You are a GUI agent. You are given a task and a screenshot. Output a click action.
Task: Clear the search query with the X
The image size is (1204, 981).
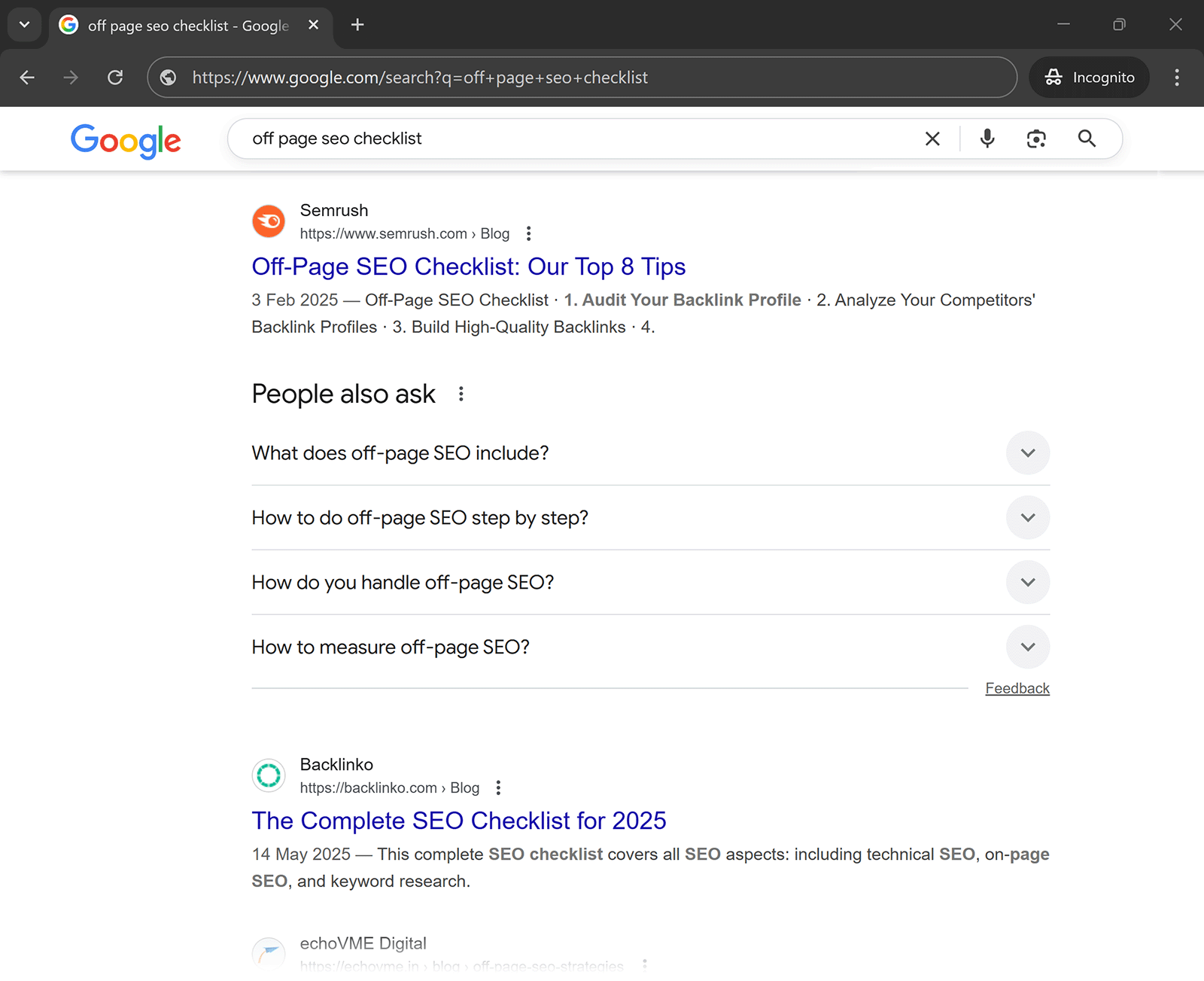coord(932,139)
